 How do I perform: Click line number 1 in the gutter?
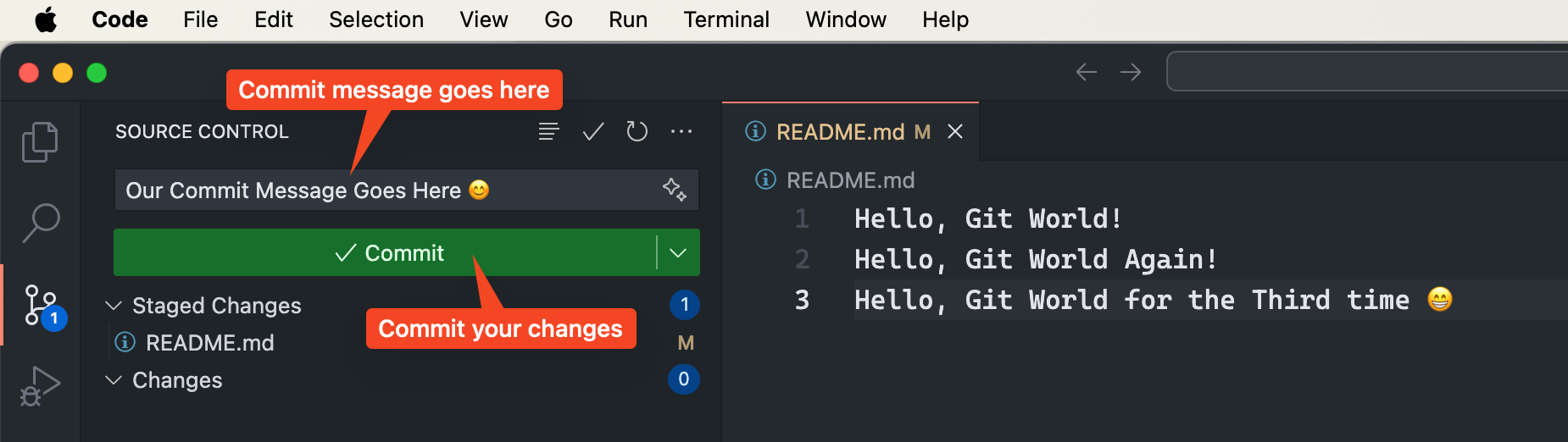click(x=802, y=218)
